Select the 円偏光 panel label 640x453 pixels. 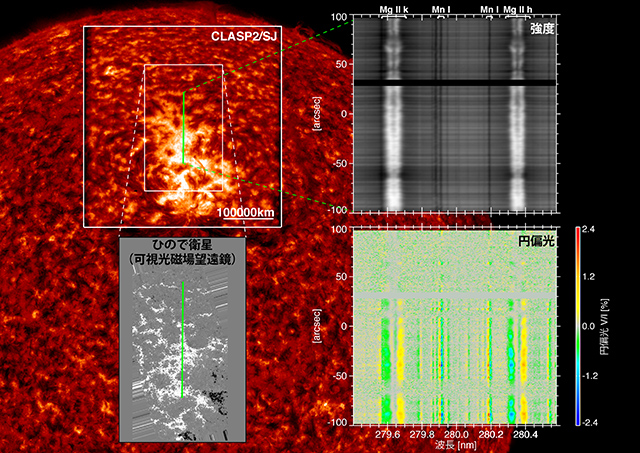[536, 241]
